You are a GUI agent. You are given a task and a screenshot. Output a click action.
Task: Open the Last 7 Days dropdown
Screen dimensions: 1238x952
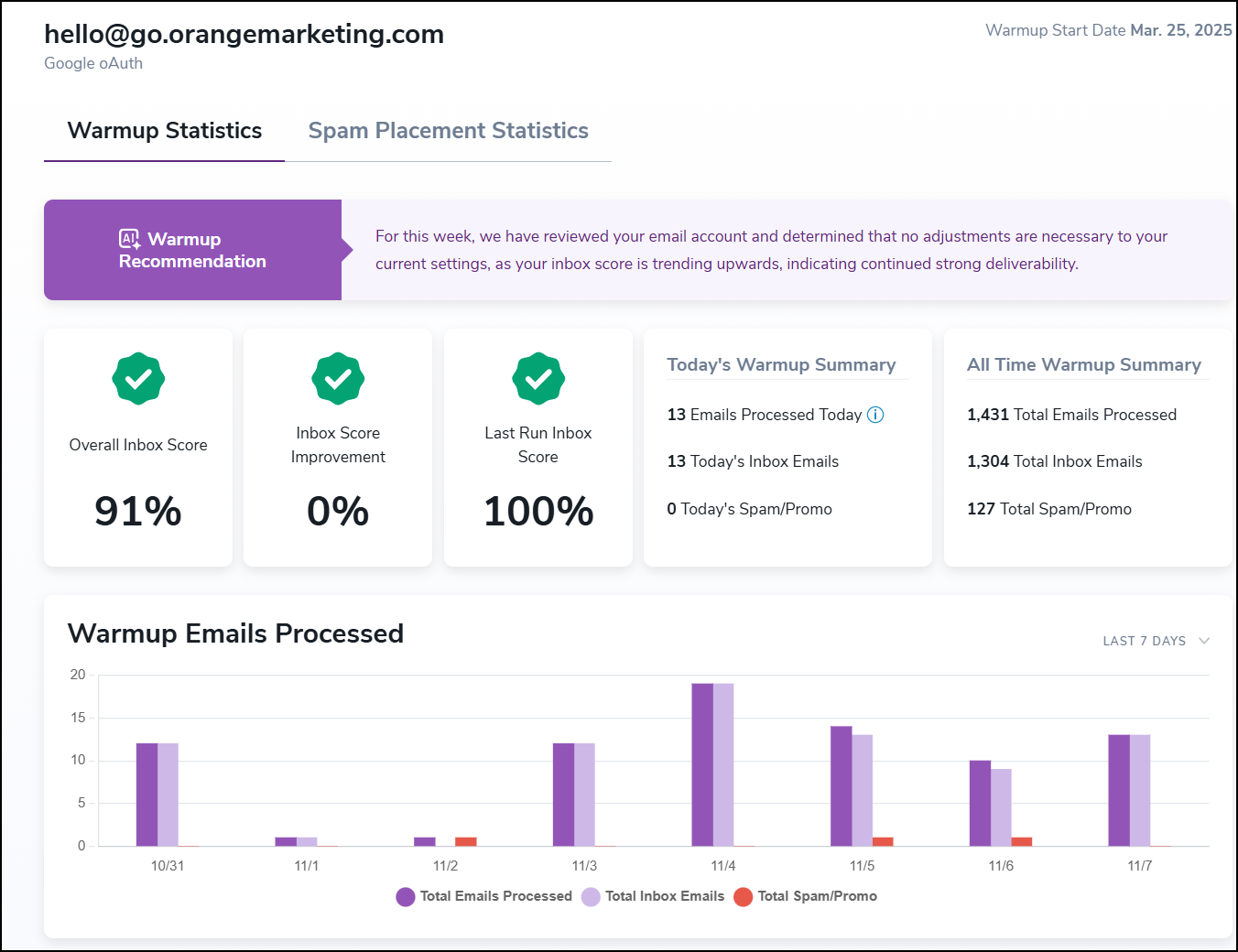click(1145, 641)
